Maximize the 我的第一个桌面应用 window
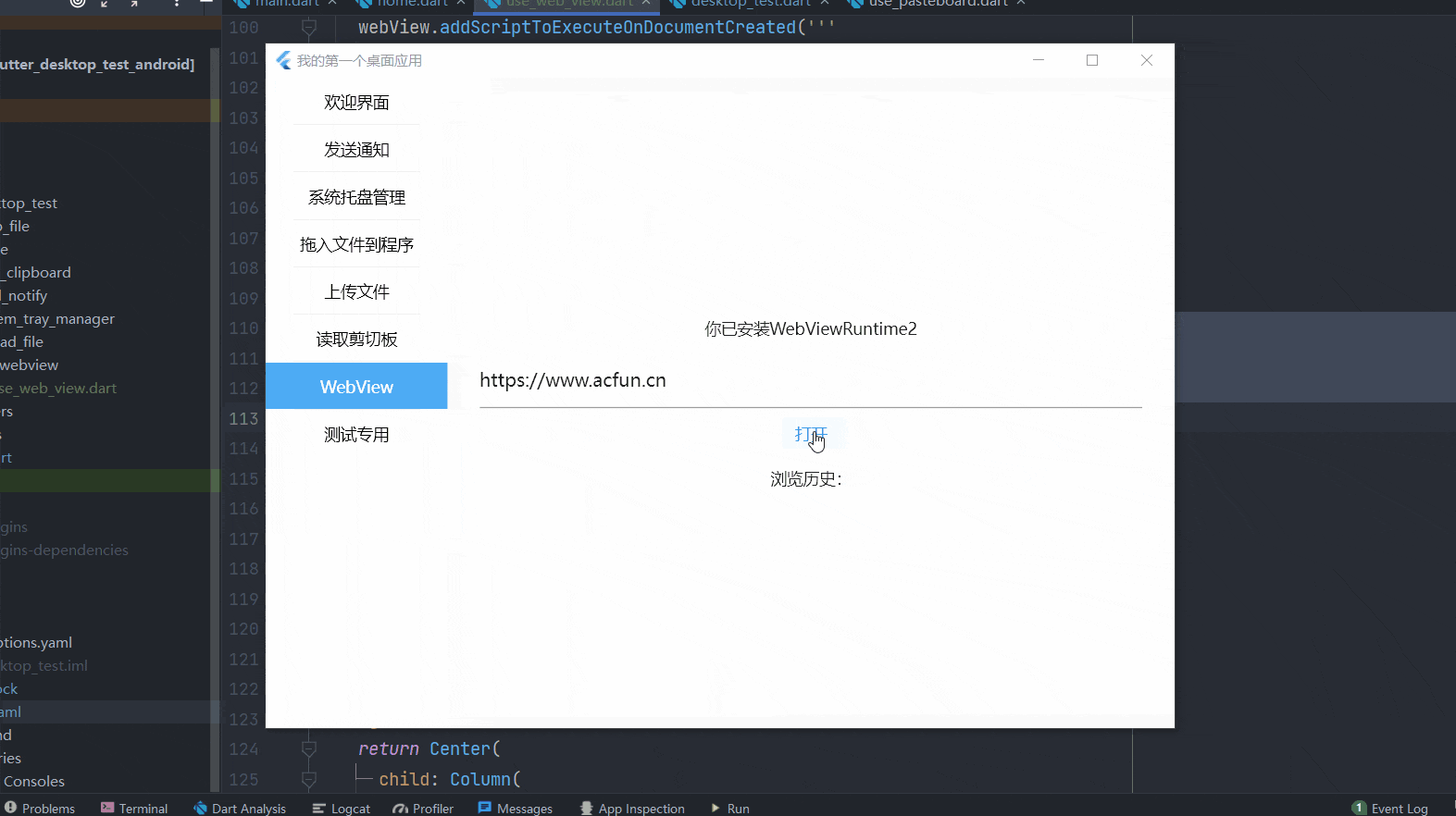 (1092, 60)
